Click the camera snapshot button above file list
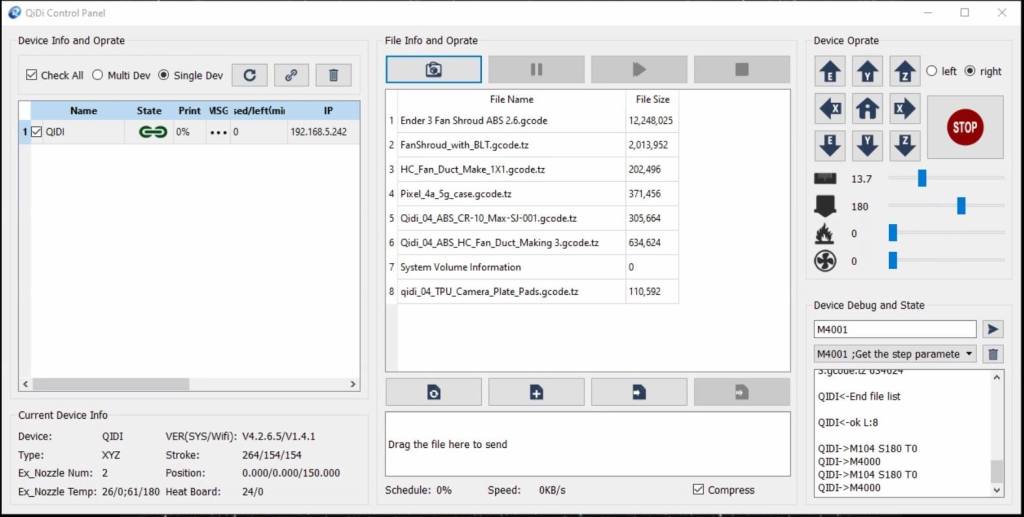 point(434,69)
